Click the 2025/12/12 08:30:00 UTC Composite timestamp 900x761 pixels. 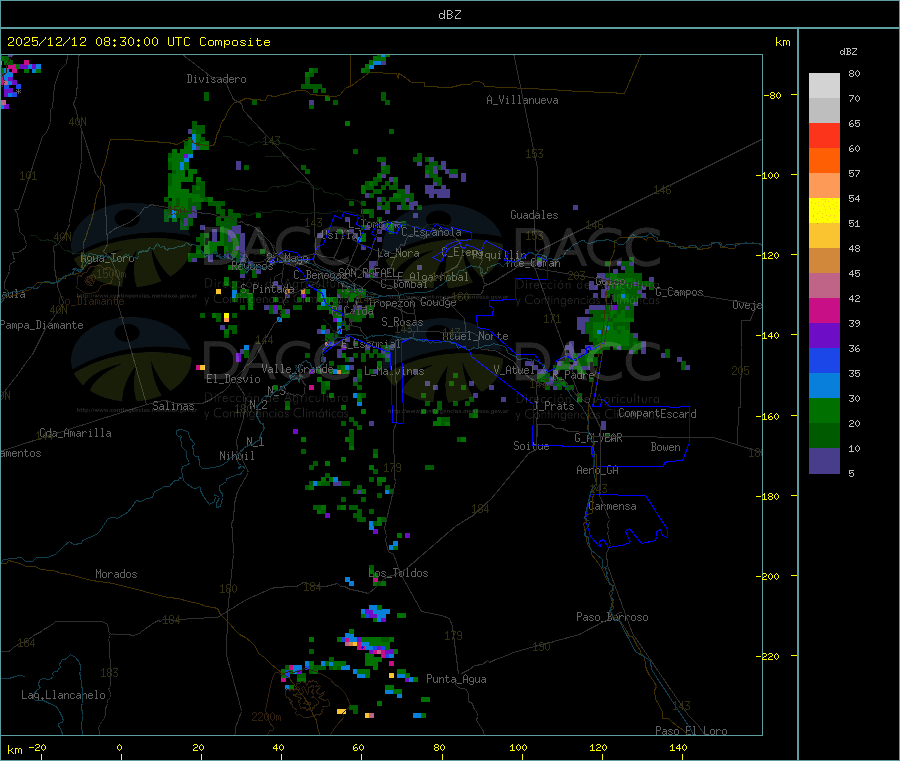(138, 42)
